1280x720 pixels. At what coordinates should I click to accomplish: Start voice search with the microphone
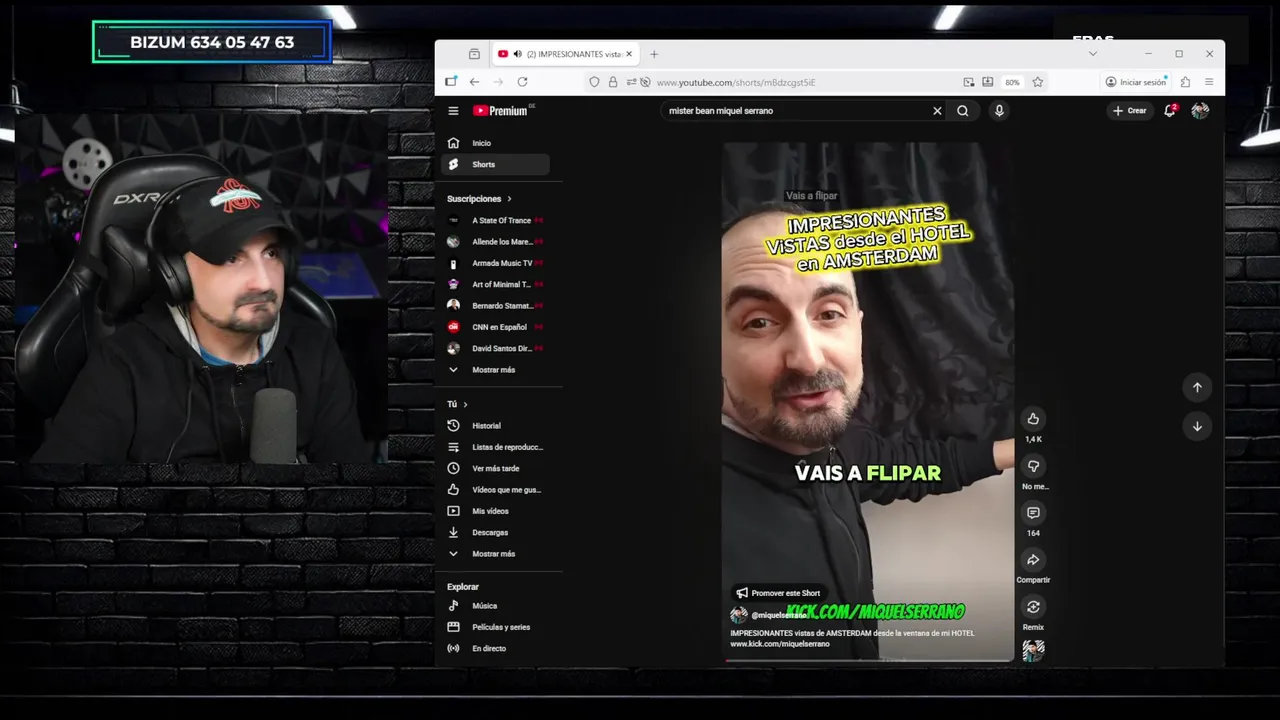[998, 111]
